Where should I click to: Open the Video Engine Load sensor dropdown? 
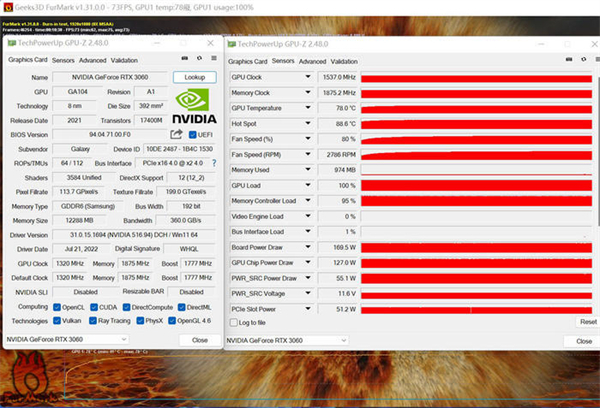coord(308,216)
